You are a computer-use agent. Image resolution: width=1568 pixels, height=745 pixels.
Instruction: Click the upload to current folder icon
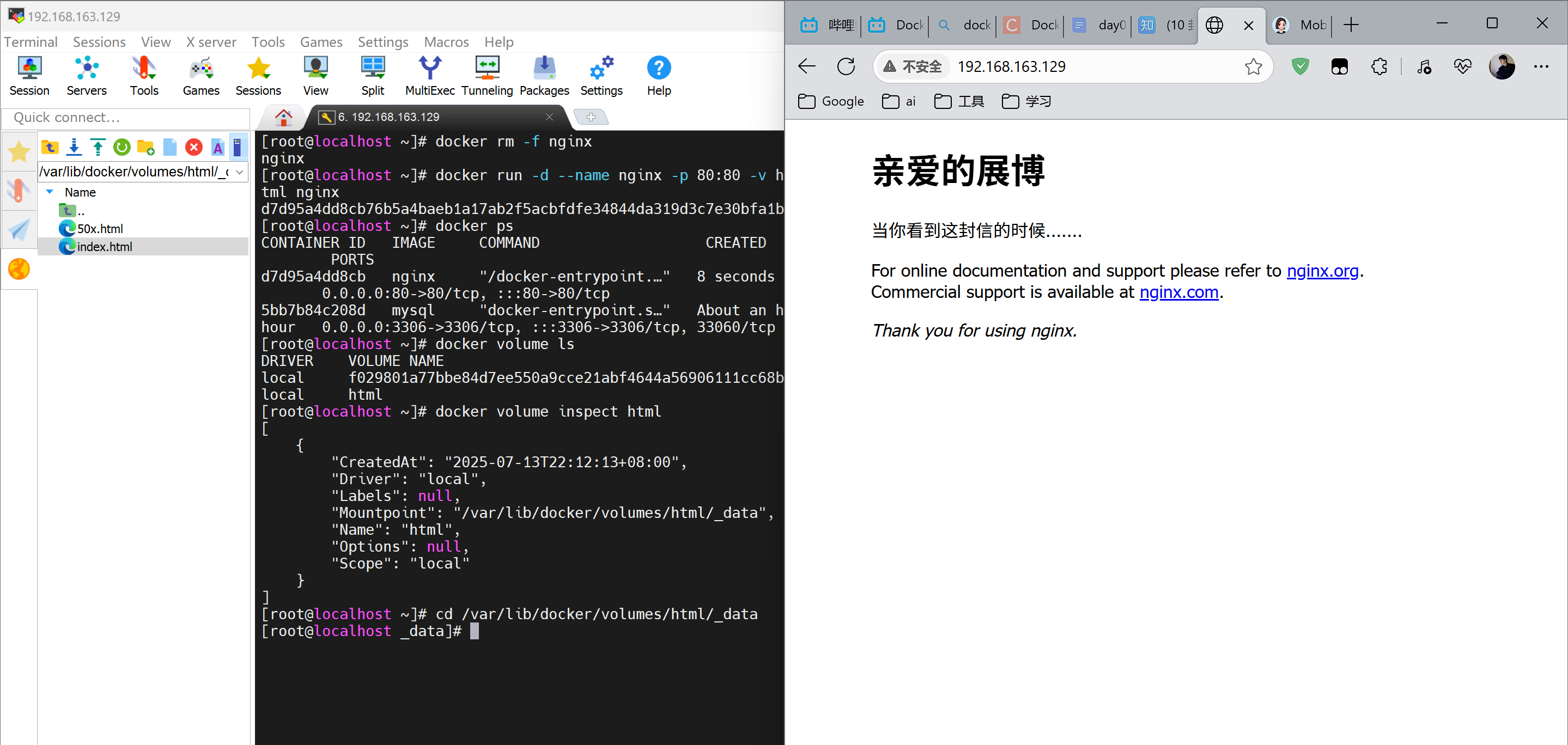[98, 147]
